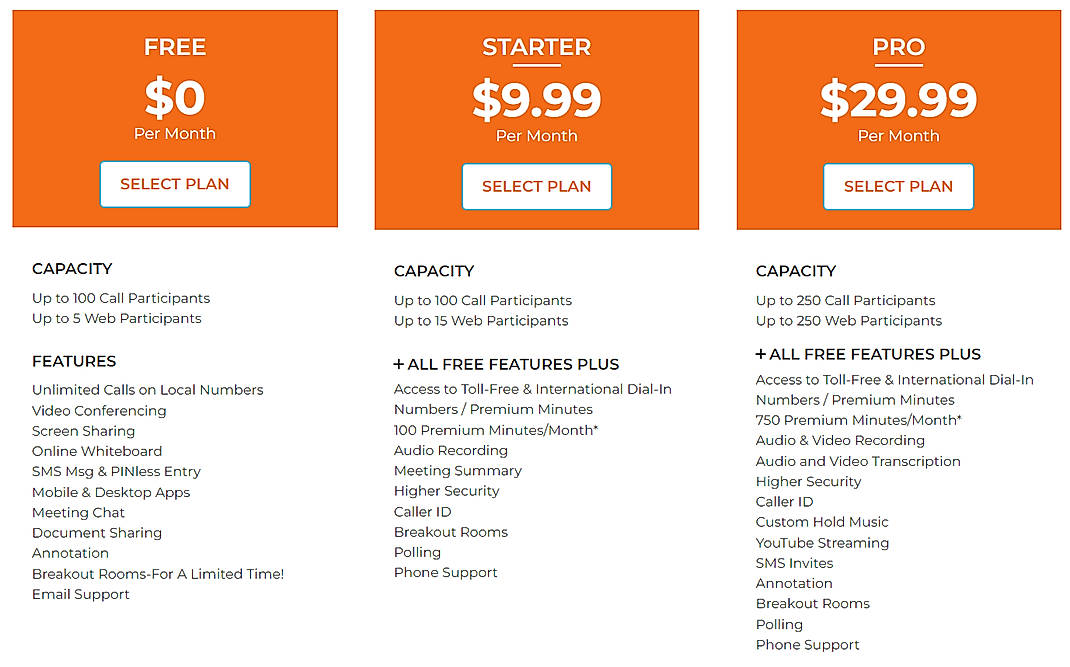Select the FREE plan heading

coord(175,47)
